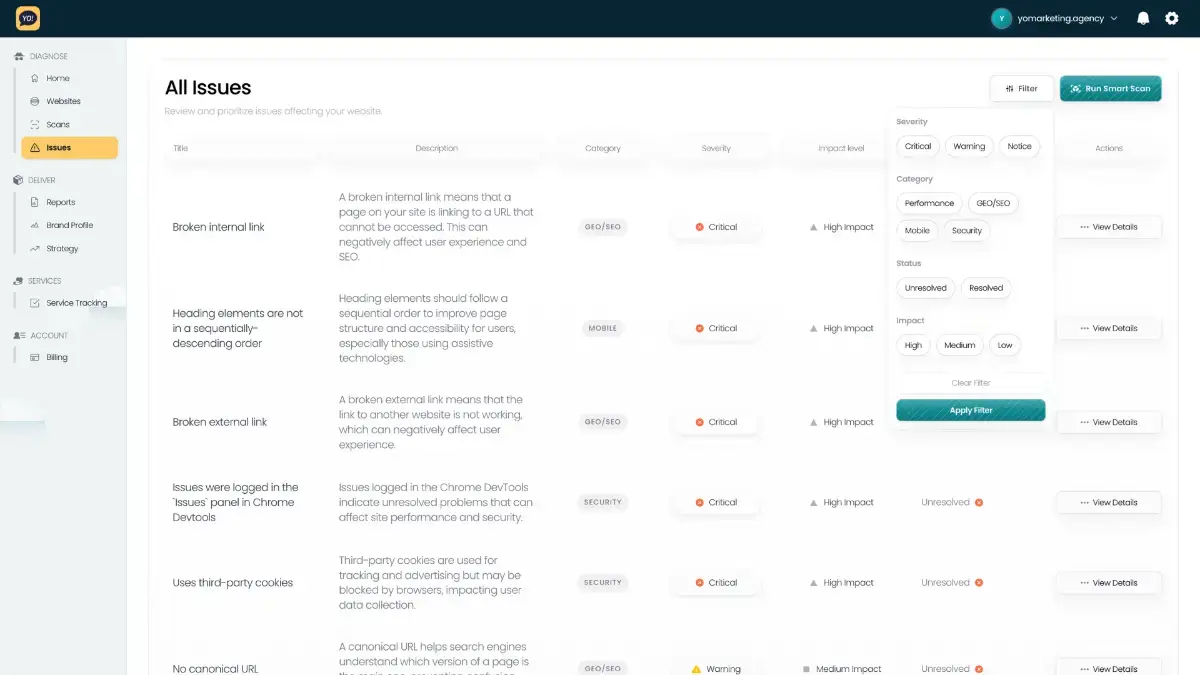Click the 'Broken external link' title
1200x675 pixels.
tap(220, 422)
